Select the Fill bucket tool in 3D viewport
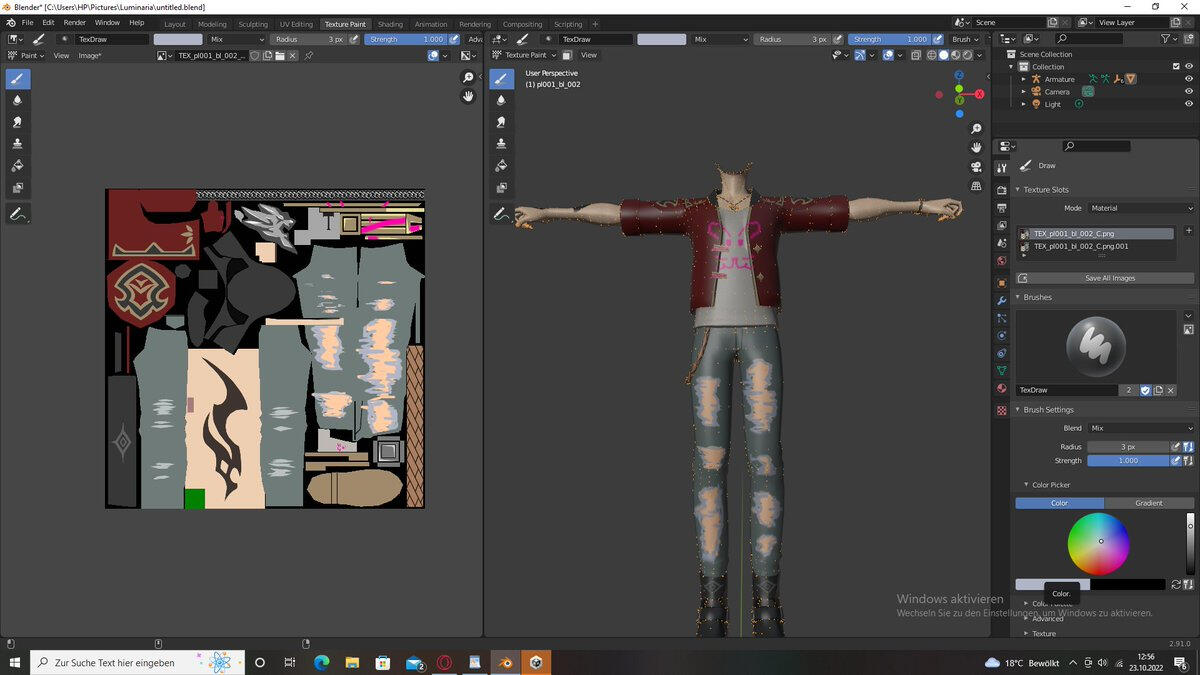The width and height of the screenshot is (1200, 675). [502, 165]
